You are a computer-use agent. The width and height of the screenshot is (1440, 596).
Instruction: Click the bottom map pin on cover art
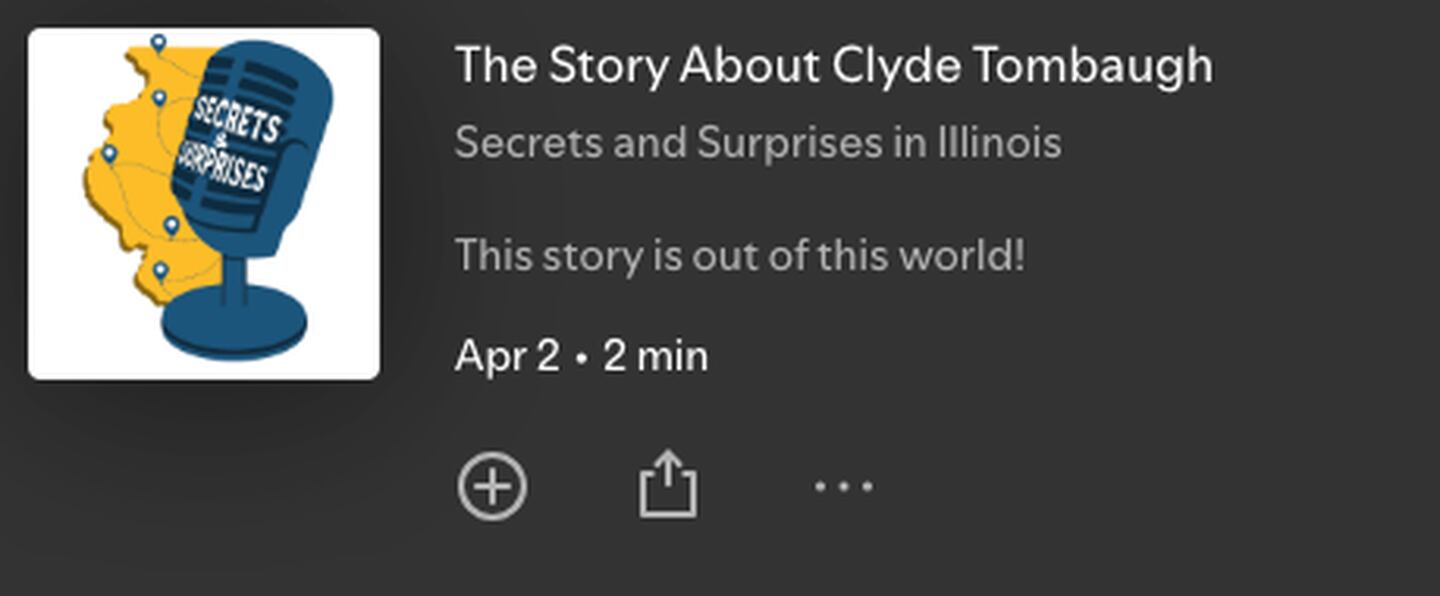pos(160,272)
